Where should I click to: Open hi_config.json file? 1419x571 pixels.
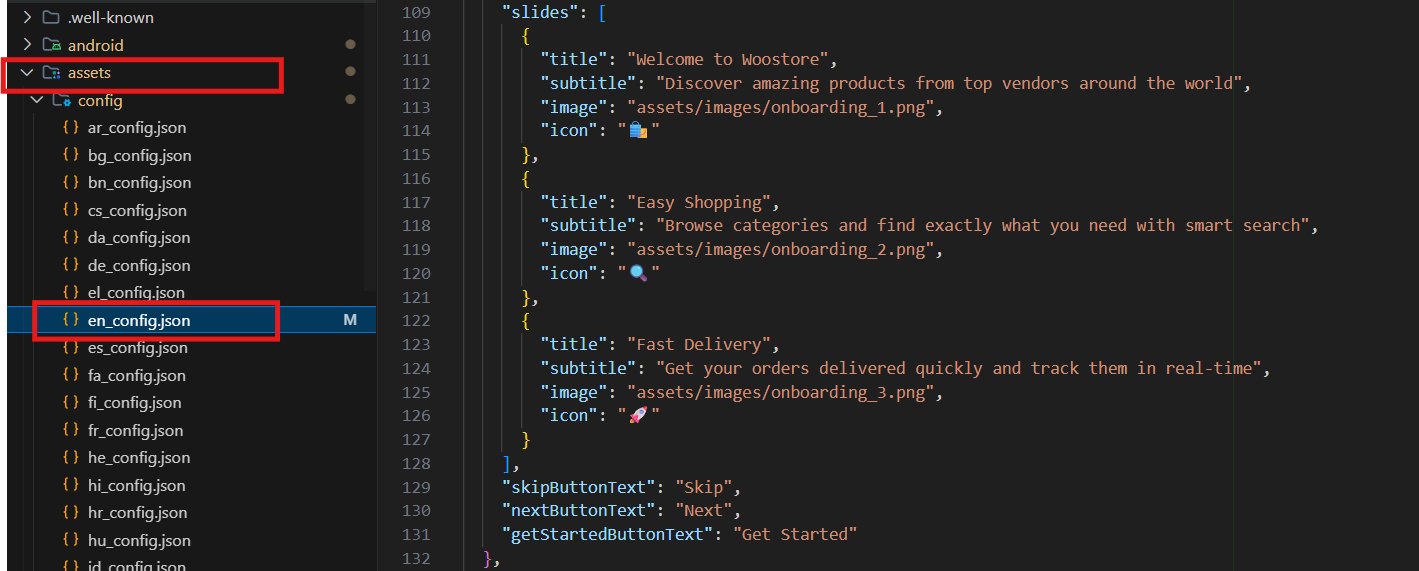pyautogui.click(x=137, y=485)
